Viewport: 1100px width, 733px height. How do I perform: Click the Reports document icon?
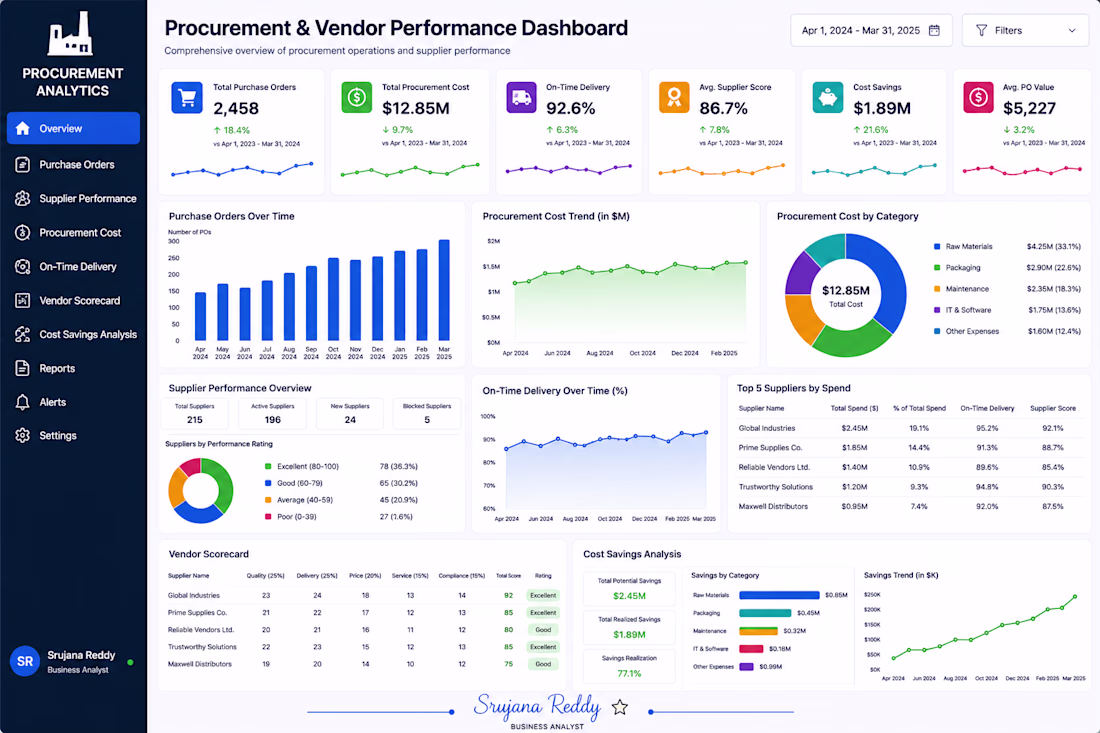[22, 368]
